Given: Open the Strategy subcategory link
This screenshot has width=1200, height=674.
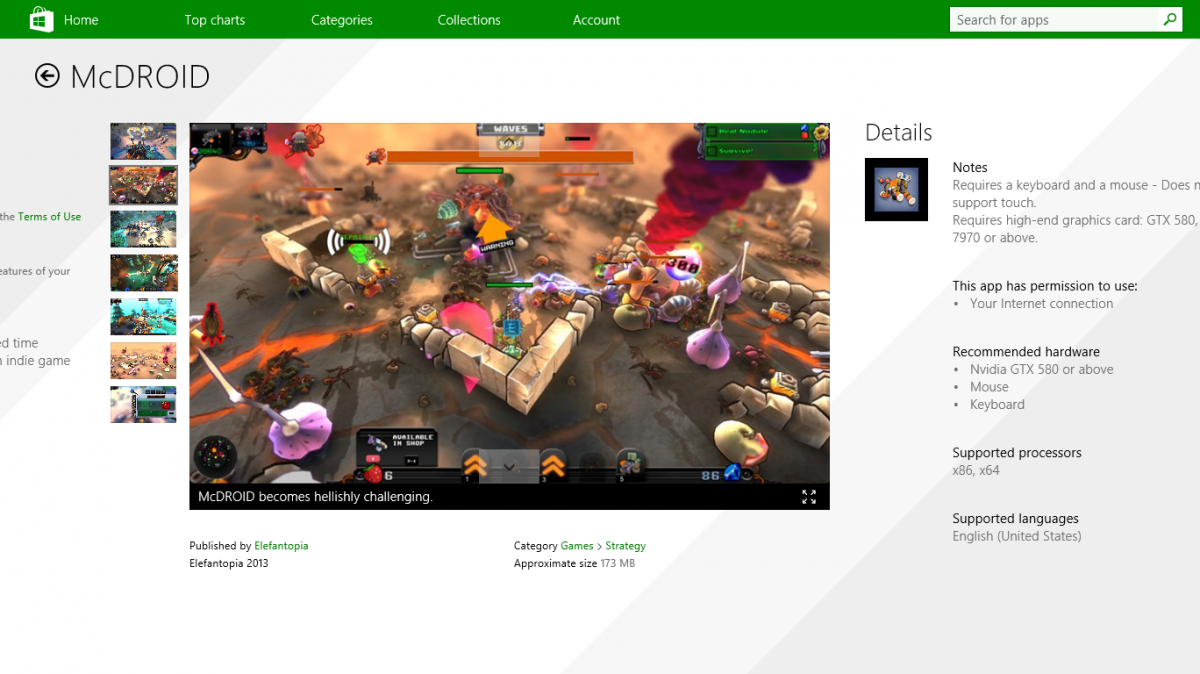Looking at the screenshot, I should coord(625,546).
